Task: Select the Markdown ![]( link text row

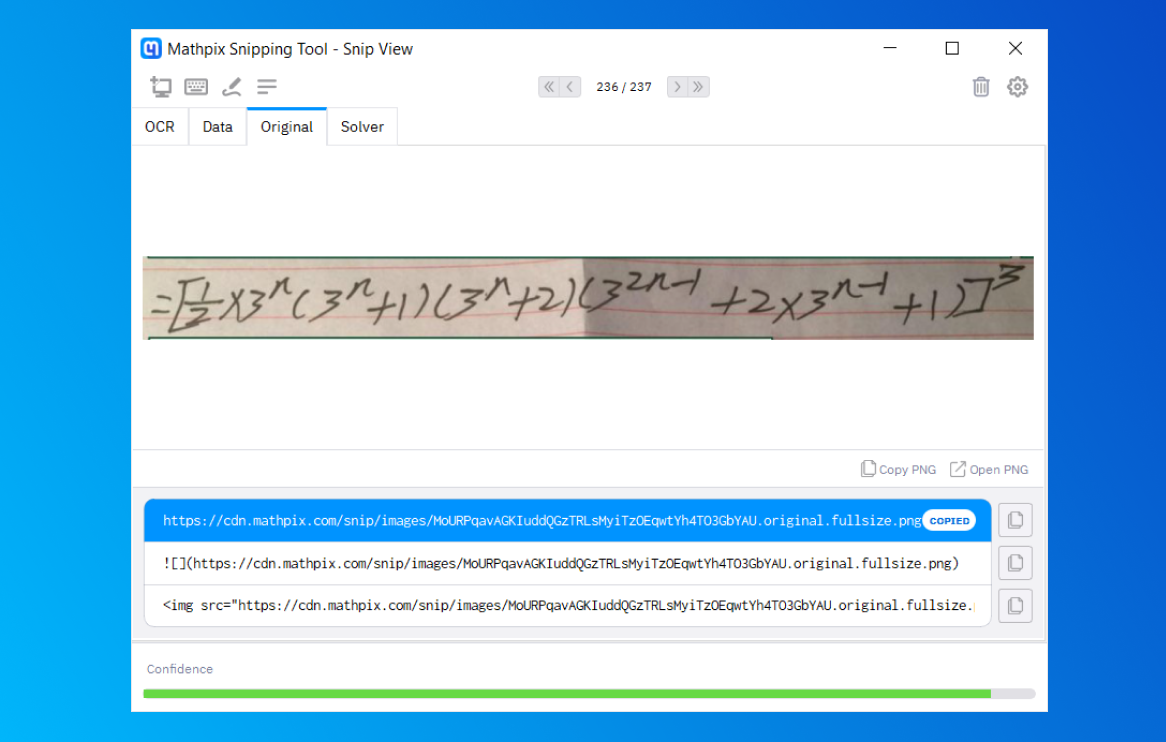Action: (567, 564)
